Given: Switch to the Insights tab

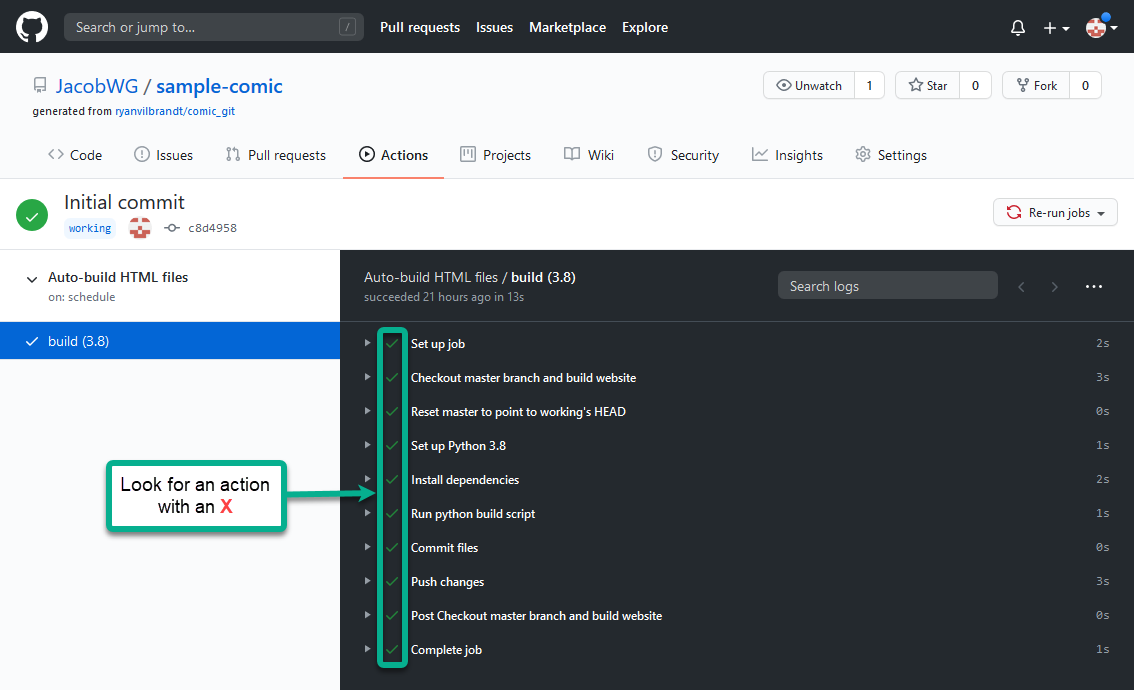Looking at the screenshot, I should pyautogui.click(x=787, y=155).
